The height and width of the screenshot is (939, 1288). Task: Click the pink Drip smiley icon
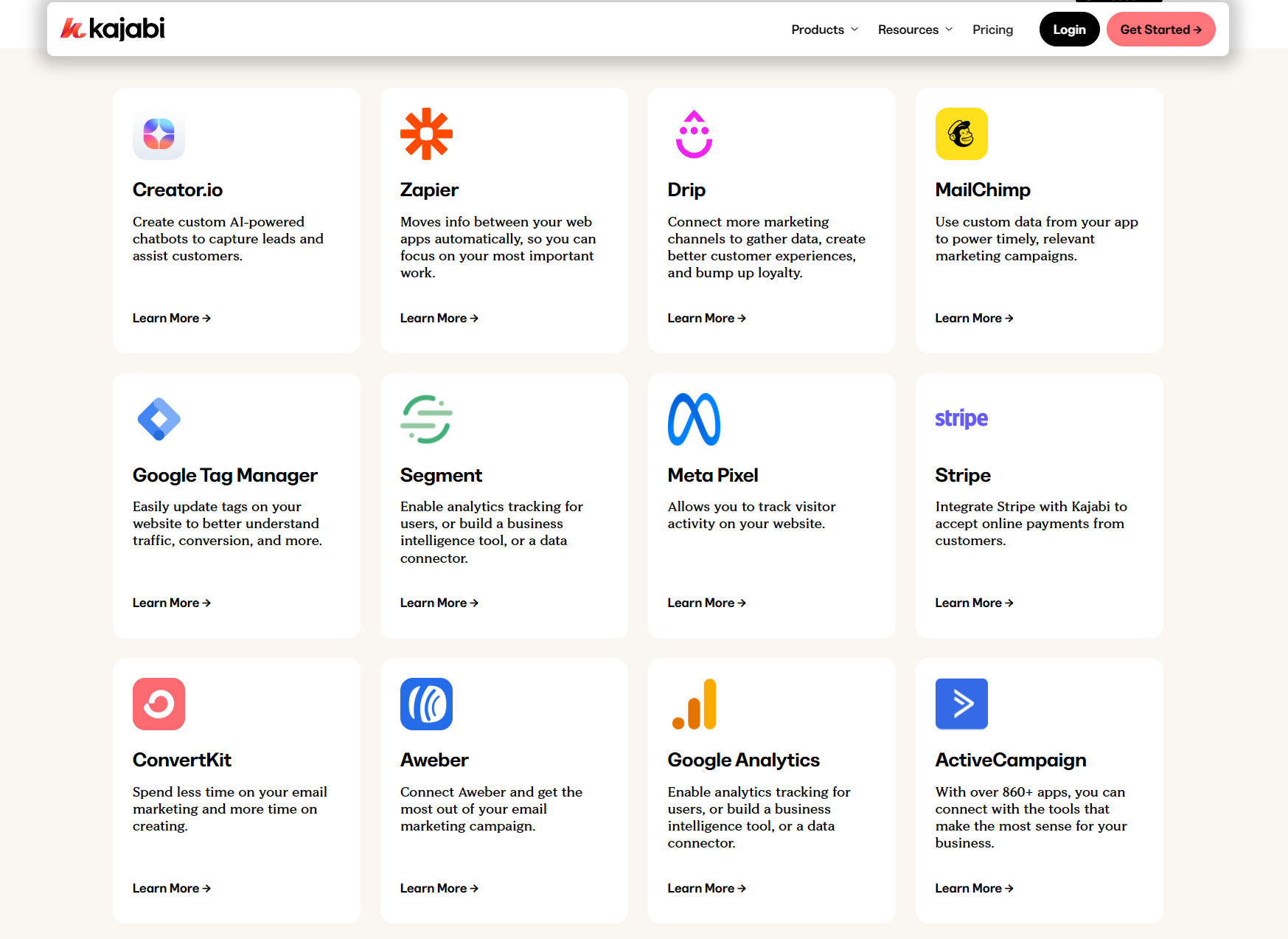(x=694, y=134)
